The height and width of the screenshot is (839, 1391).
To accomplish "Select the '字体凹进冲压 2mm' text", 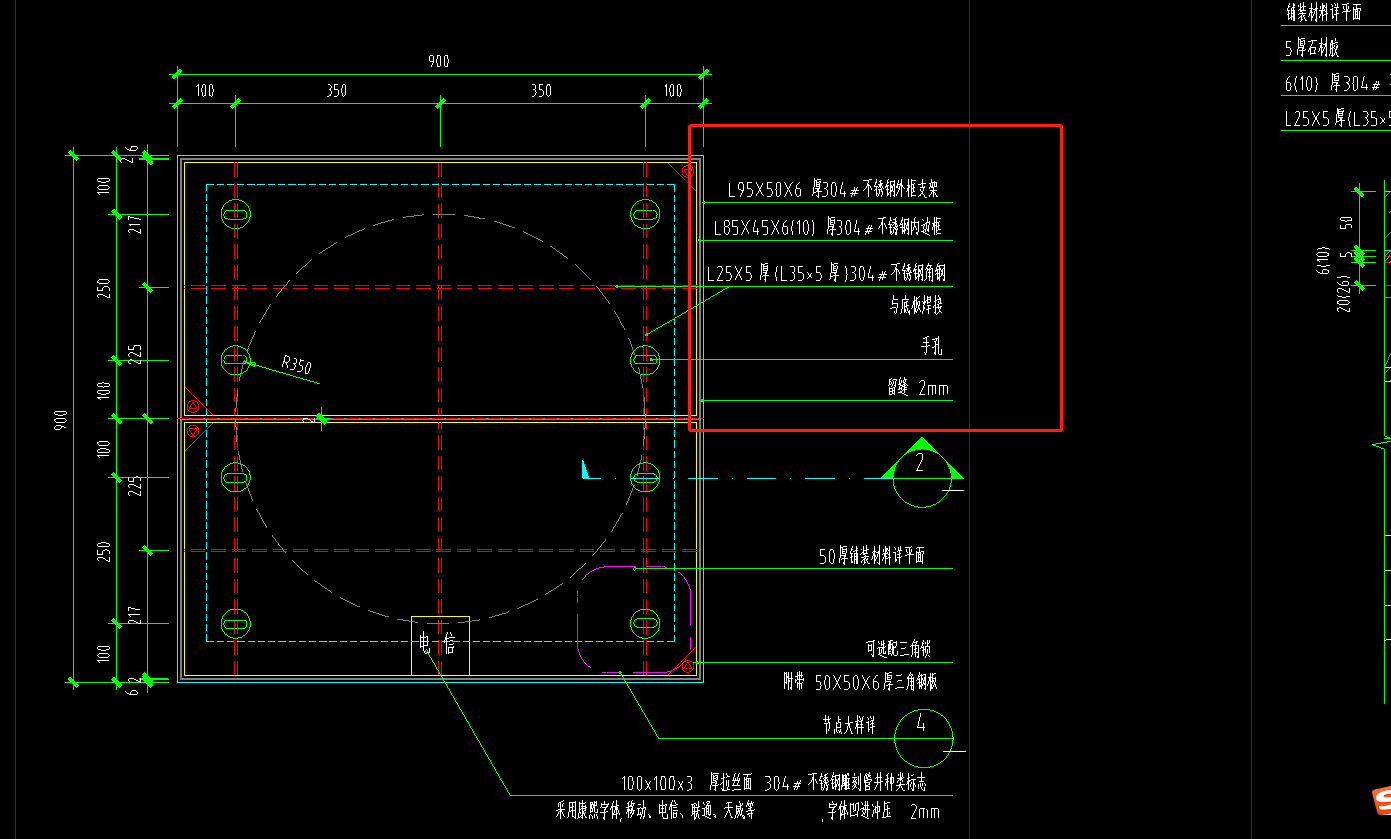I will pos(883,812).
